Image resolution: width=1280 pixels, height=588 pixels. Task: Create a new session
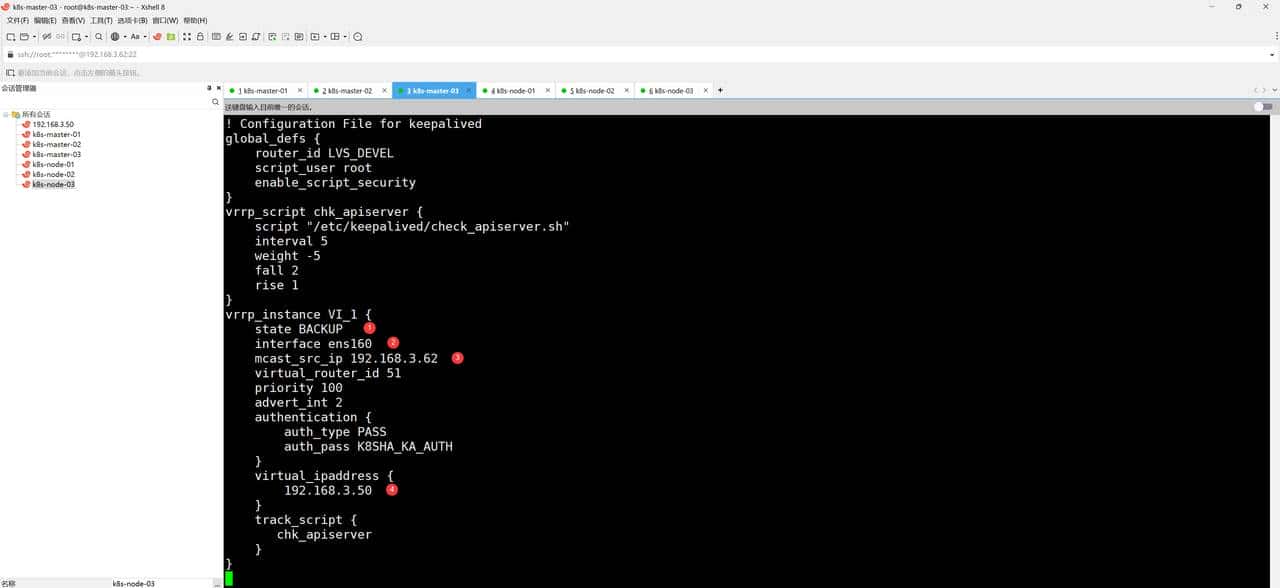[9, 37]
